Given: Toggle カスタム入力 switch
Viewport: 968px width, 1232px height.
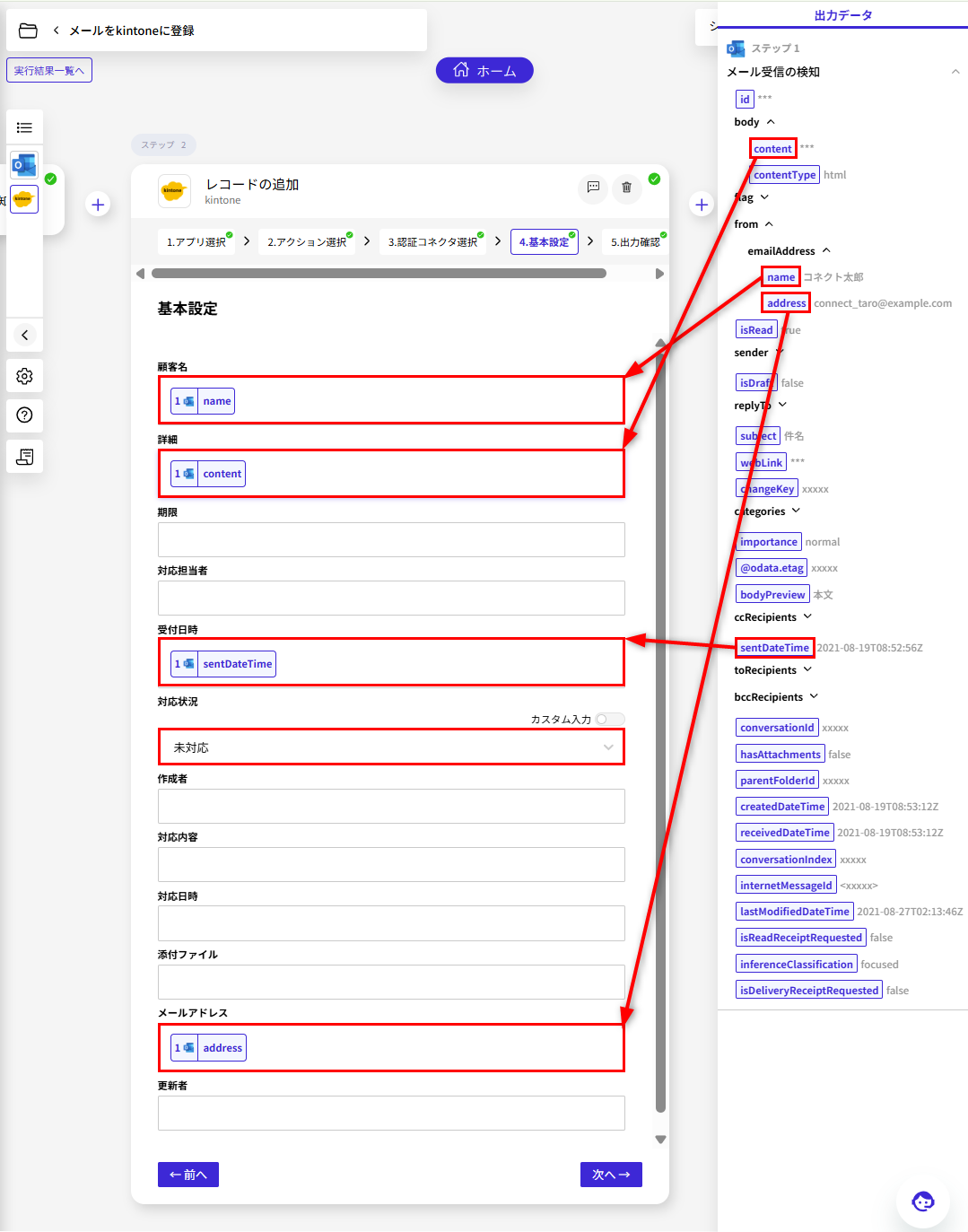Looking at the screenshot, I should tap(610, 719).
